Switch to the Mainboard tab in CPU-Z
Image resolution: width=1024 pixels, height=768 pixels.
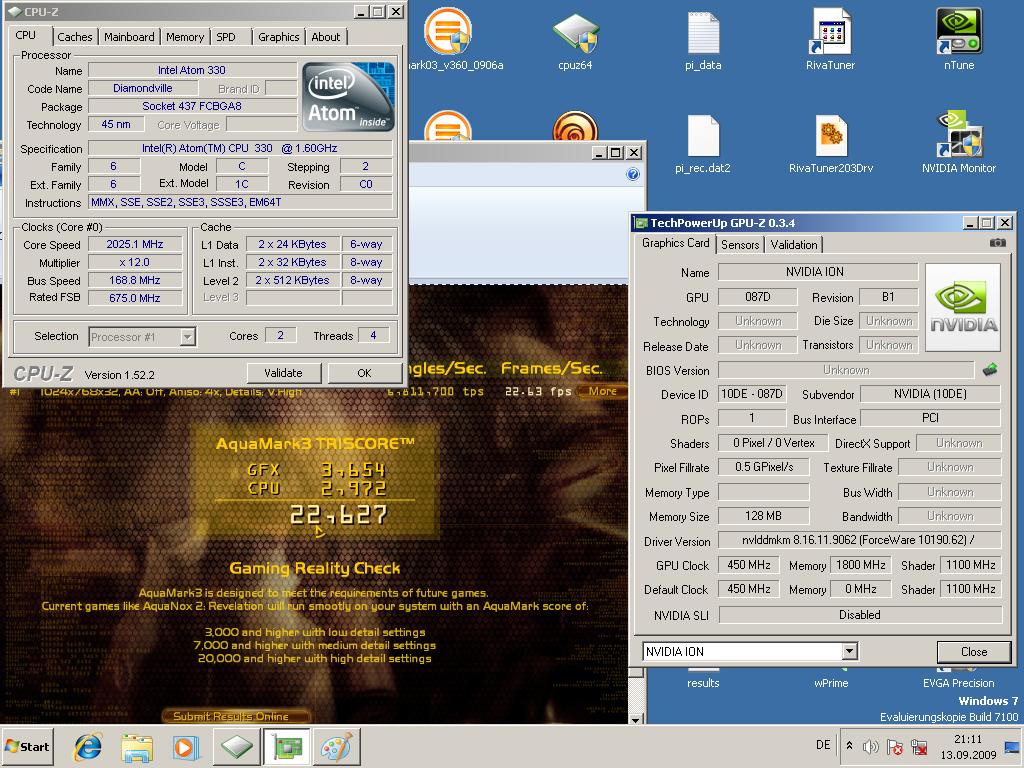(129, 37)
